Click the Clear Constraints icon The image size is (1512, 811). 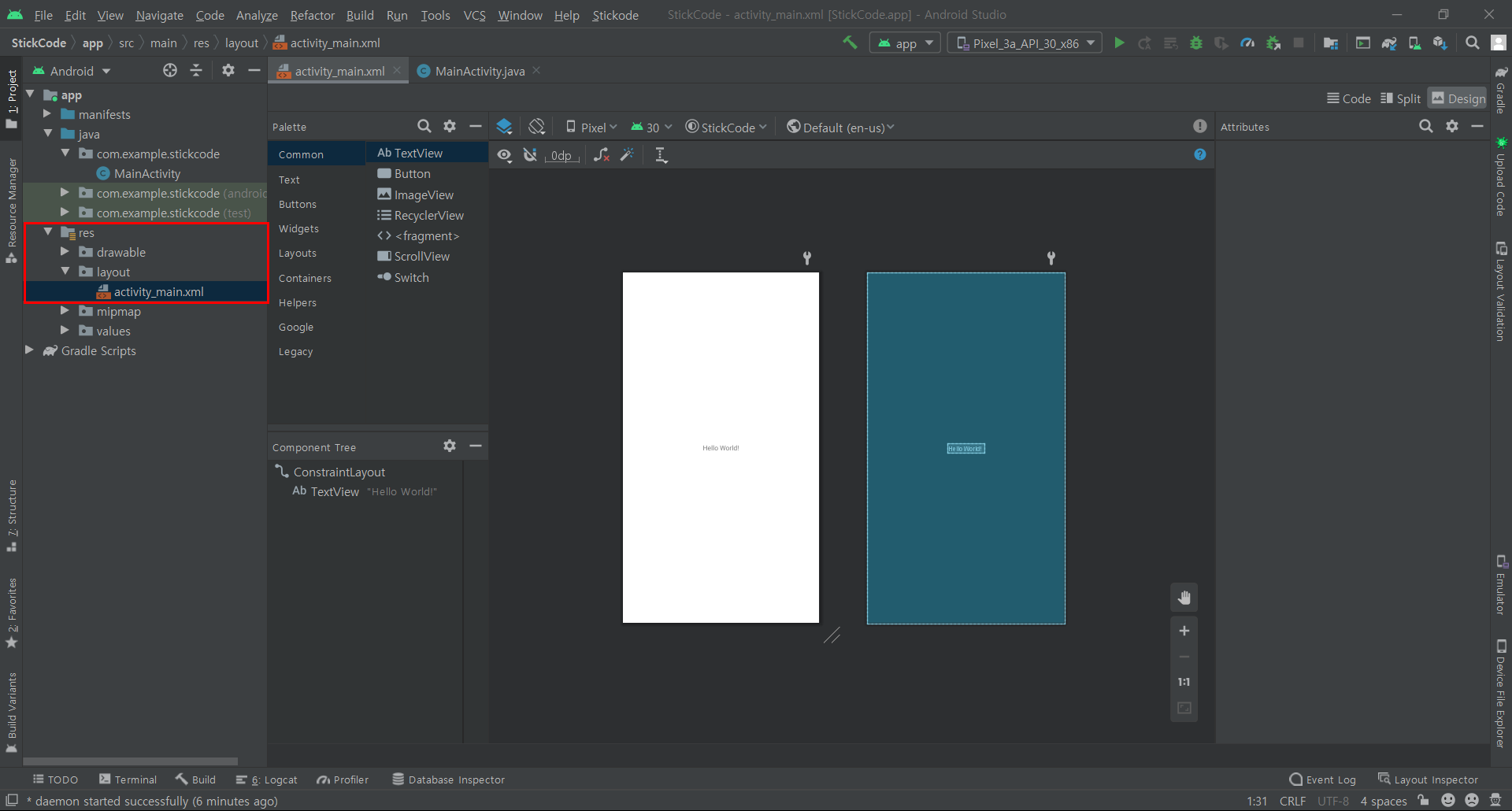602,155
